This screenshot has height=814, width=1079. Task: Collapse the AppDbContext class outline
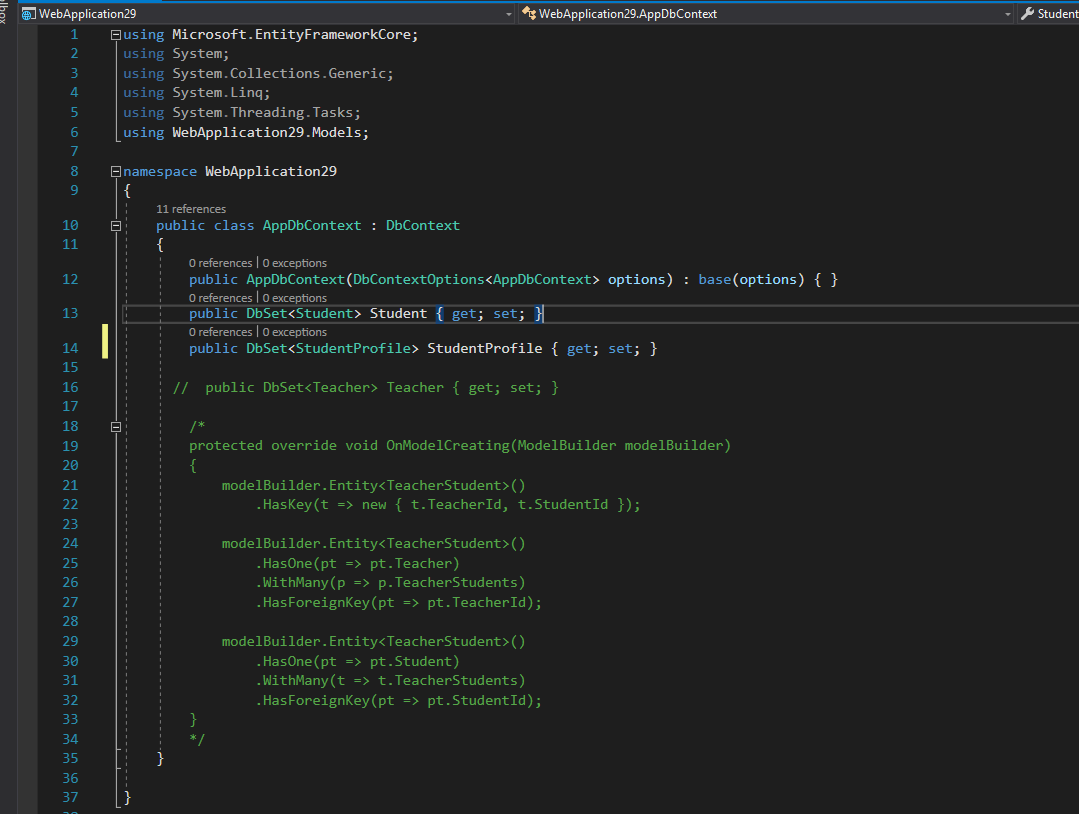(116, 226)
